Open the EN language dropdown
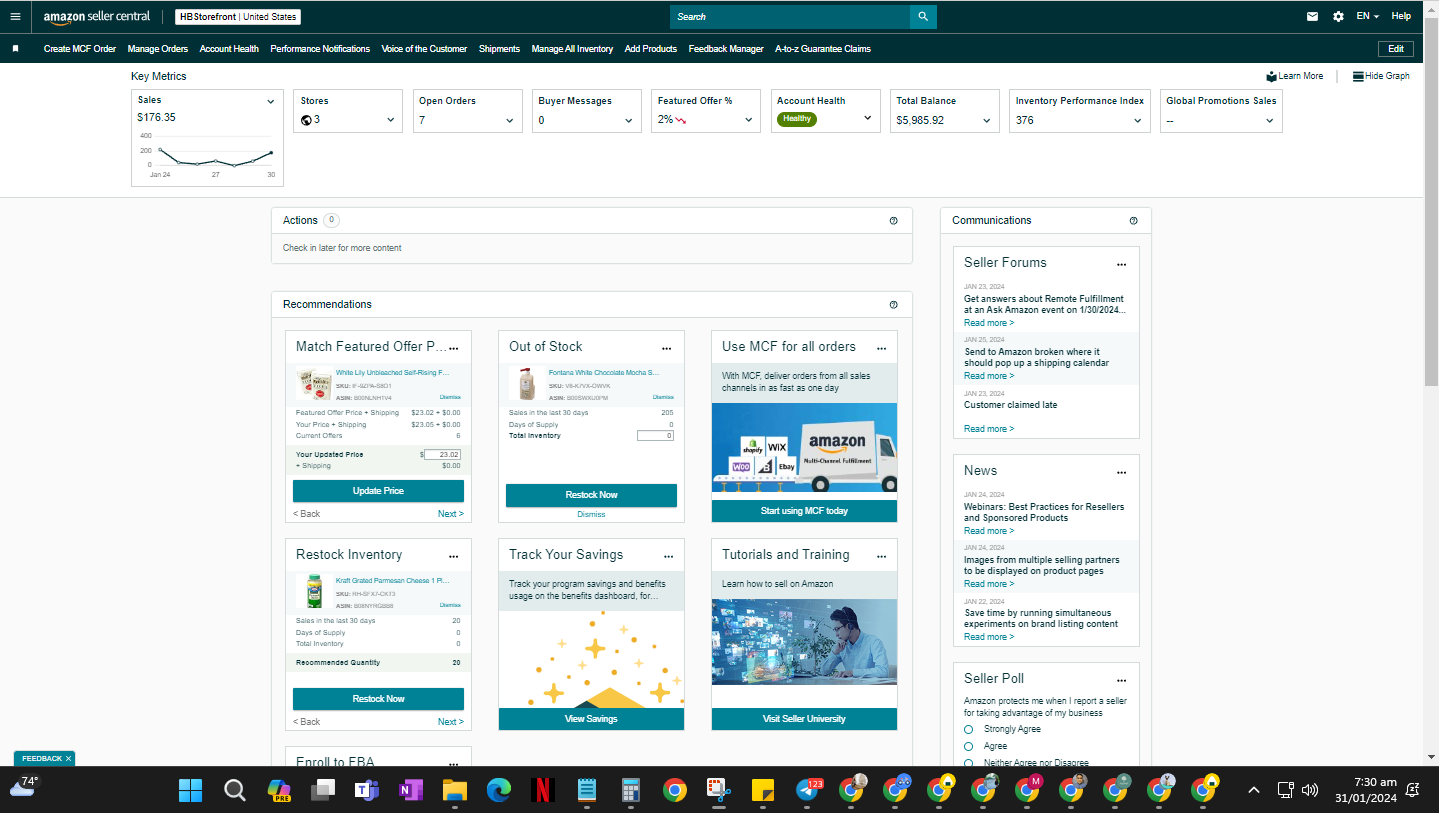 tap(1367, 16)
